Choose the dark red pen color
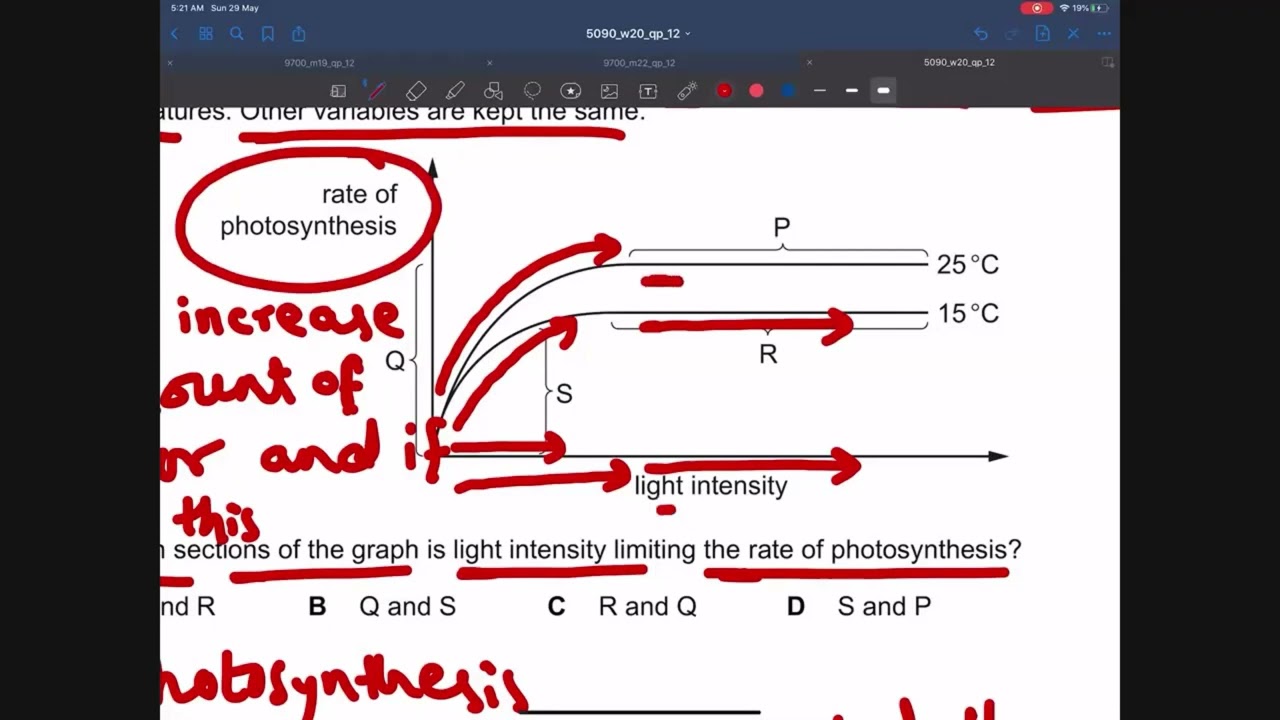 coord(724,91)
